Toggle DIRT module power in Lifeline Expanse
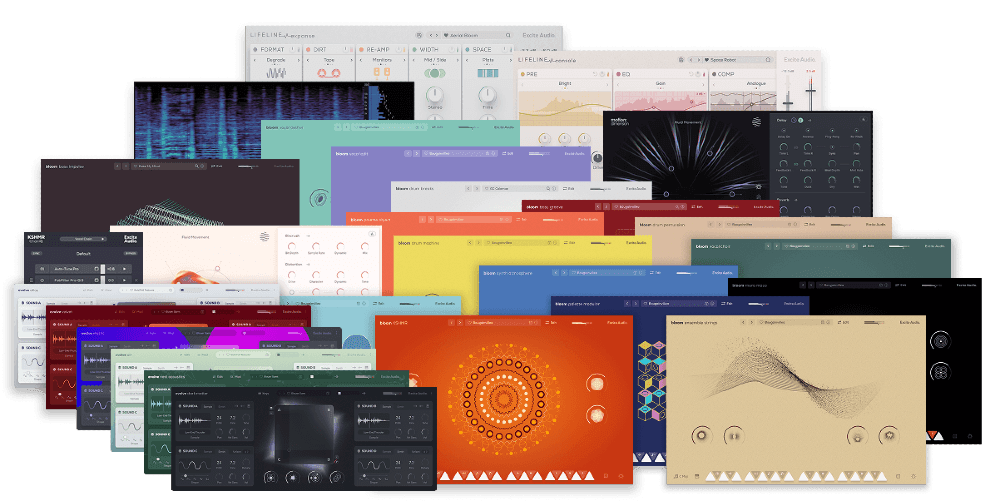 point(309,49)
